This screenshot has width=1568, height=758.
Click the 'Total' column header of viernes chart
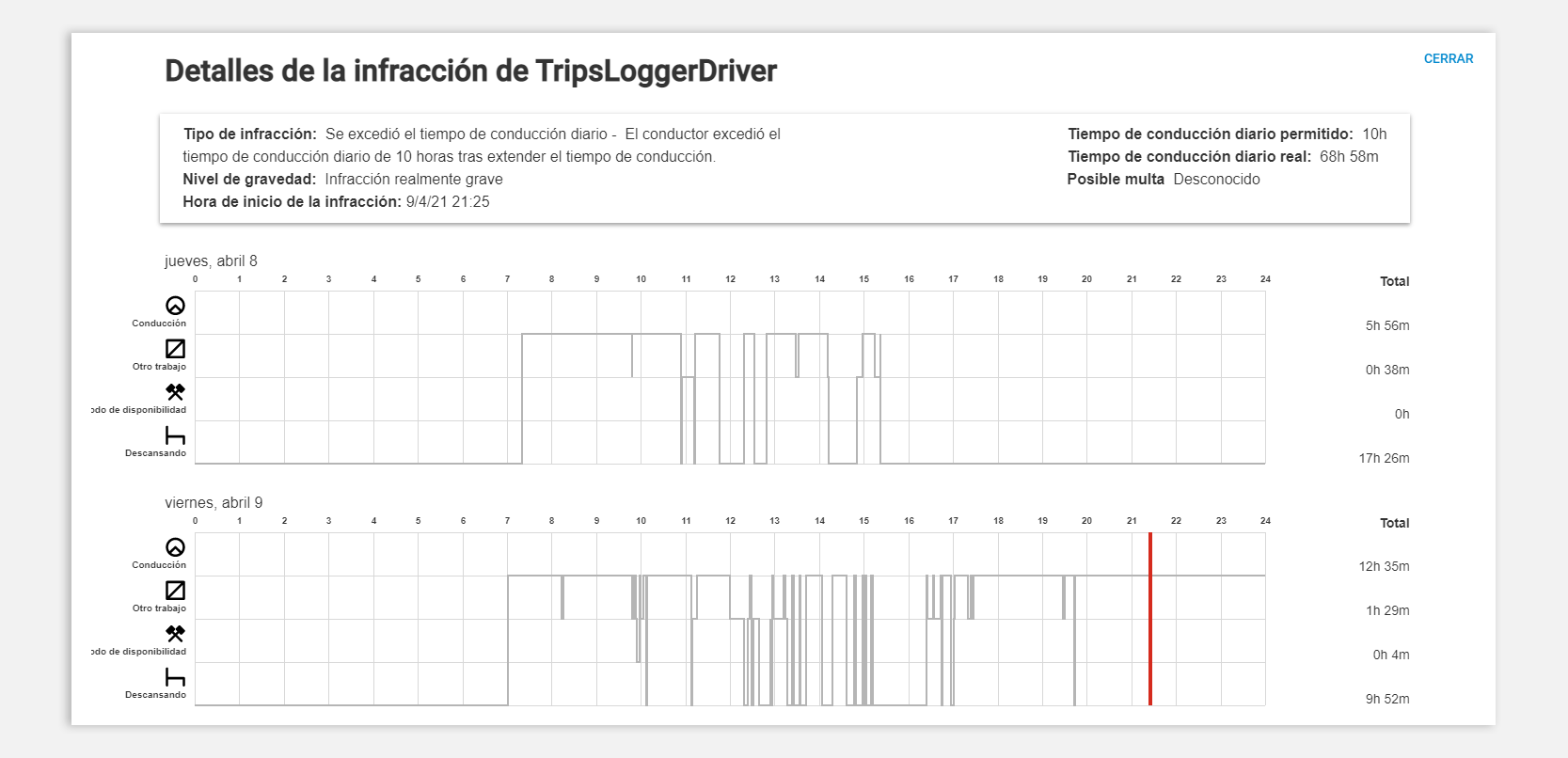1394,523
